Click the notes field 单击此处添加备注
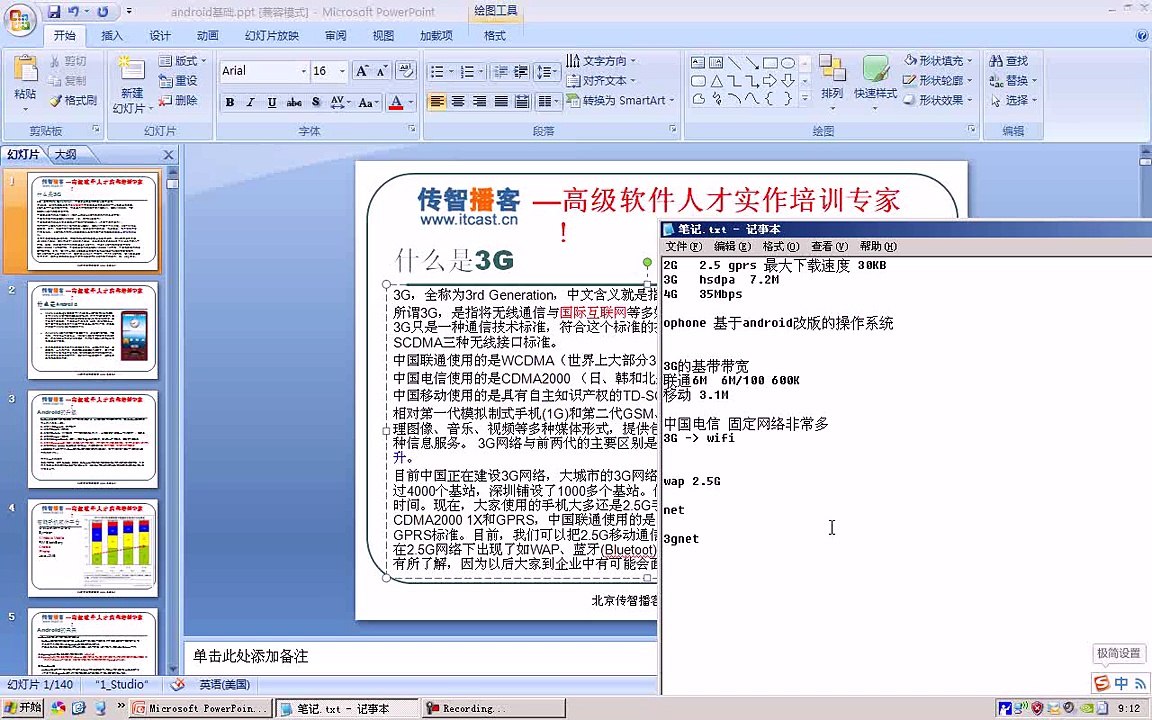Screen dimensions: 1152x720 coord(420,656)
